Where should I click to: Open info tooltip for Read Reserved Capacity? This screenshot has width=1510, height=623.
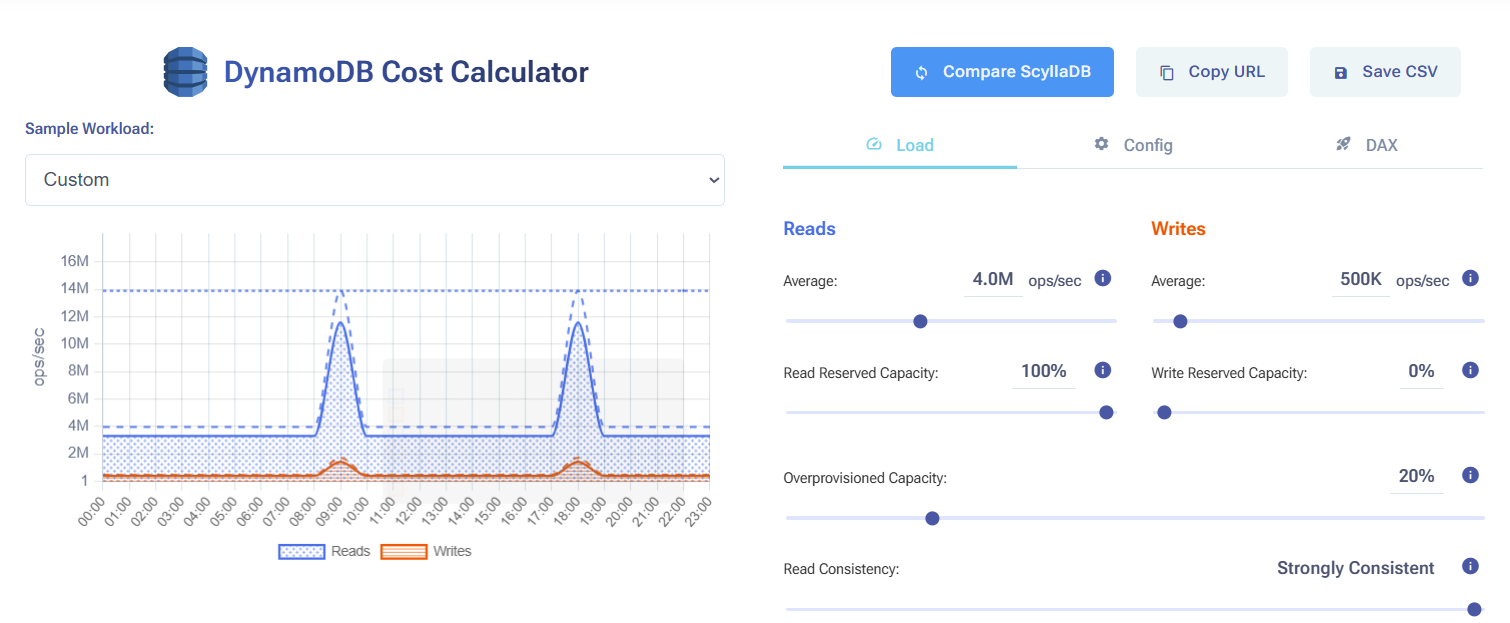1103,370
